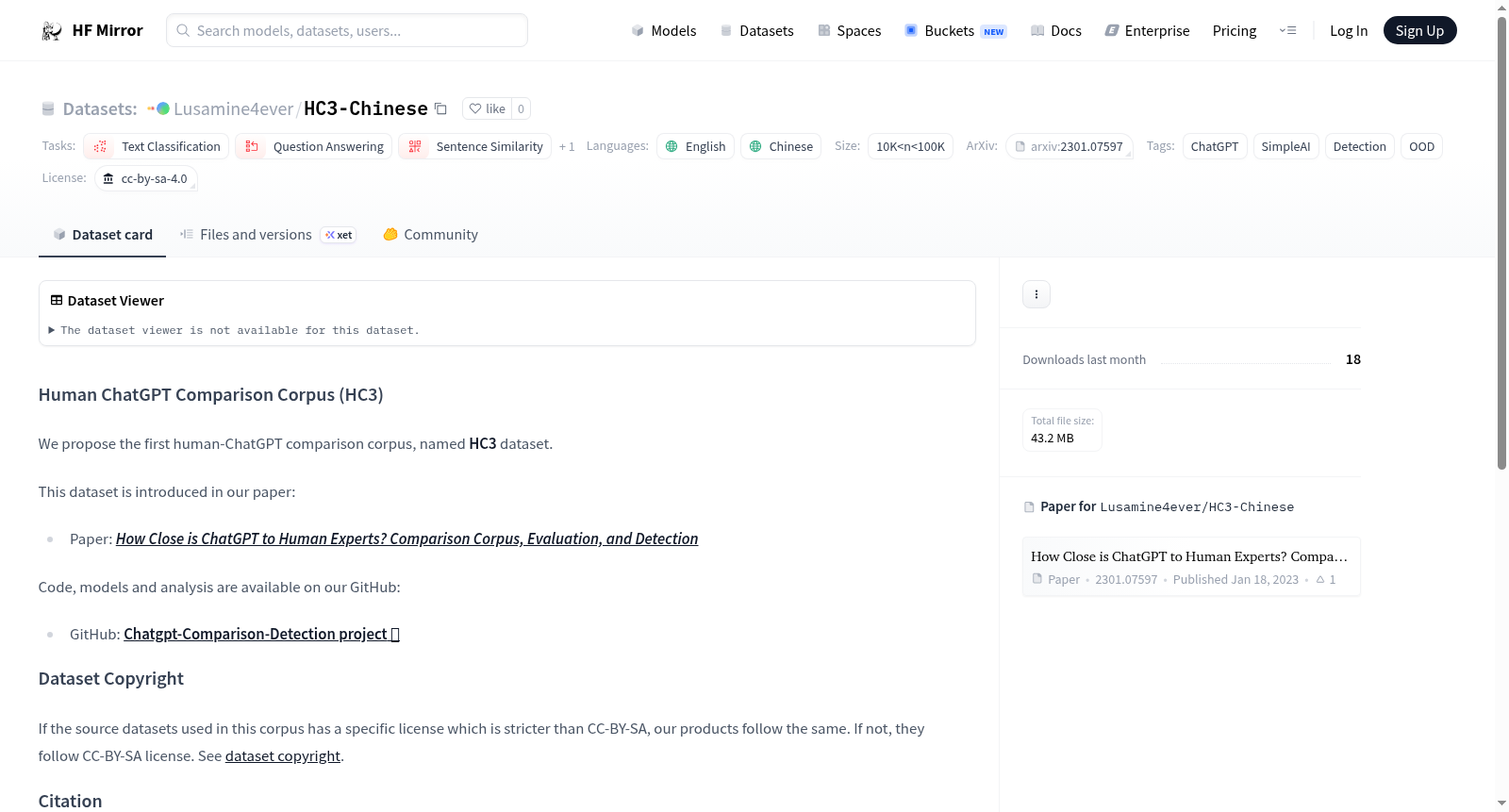The image size is (1509, 812).
Task: Click the Human ChatGPT Comparison Corpus heading
Action: [x=211, y=395]
